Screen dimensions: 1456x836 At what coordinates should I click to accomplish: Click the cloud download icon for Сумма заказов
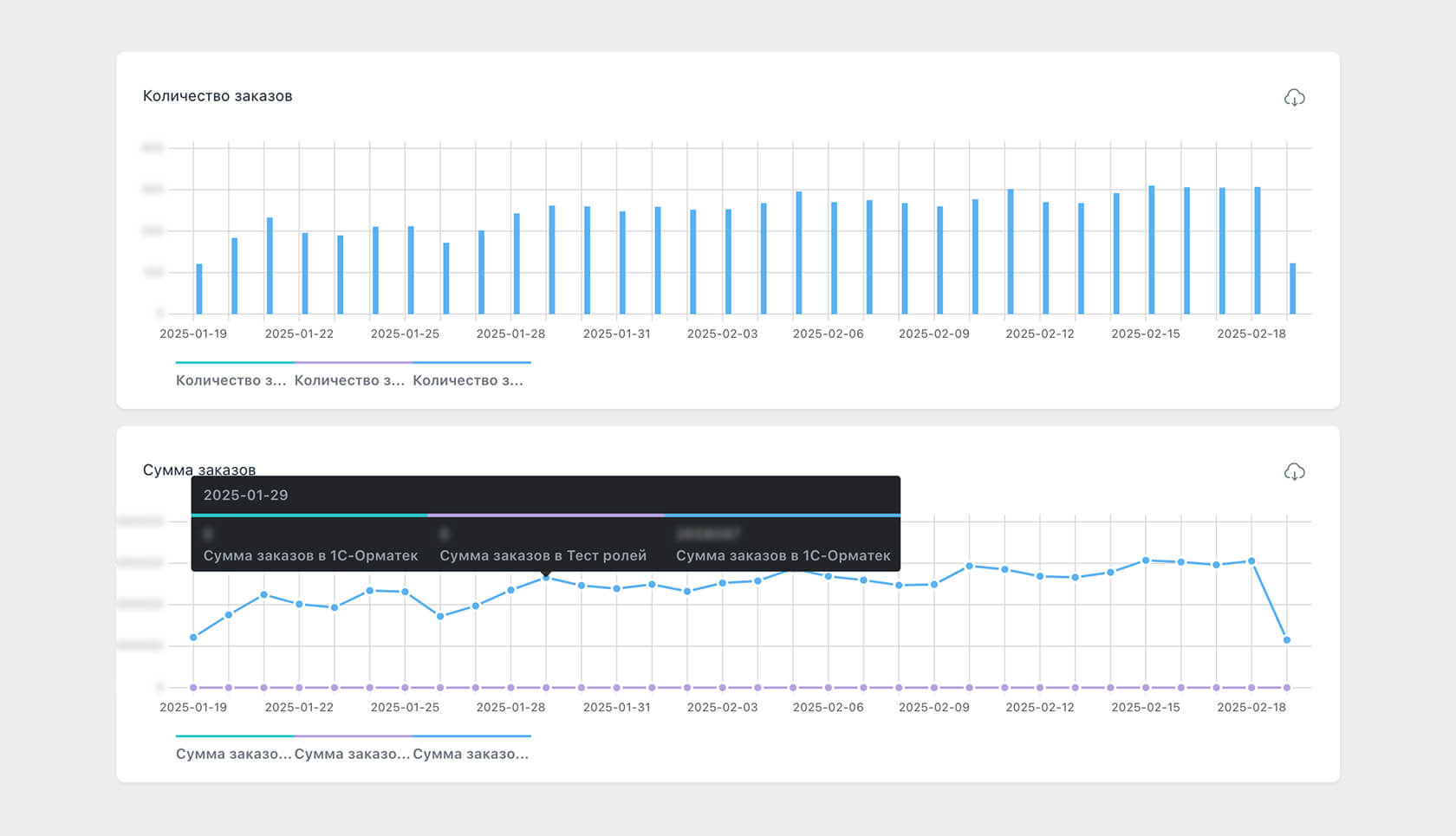click(x=1294, y=472)
